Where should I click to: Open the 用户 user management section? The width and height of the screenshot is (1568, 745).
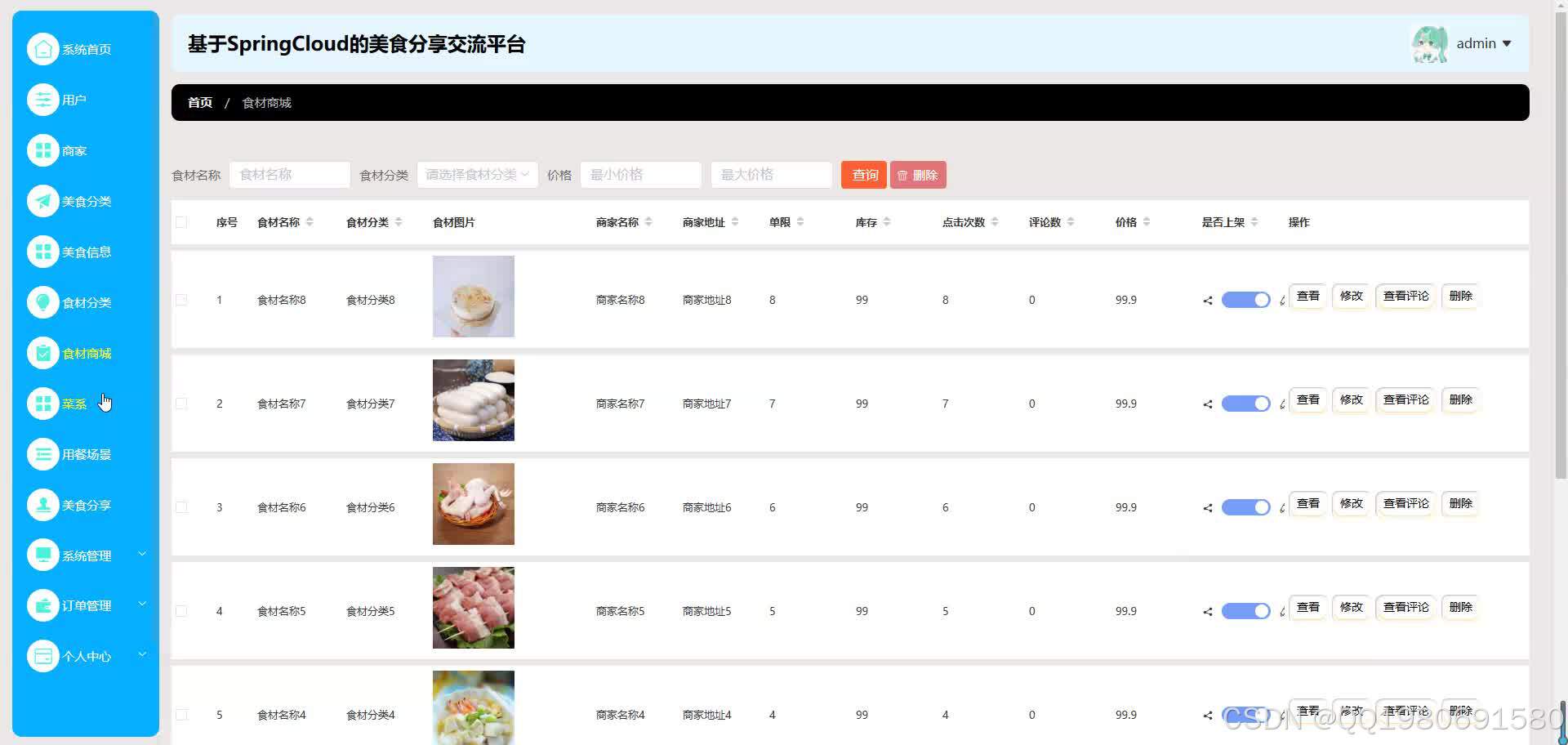click(x=43, y=99)
